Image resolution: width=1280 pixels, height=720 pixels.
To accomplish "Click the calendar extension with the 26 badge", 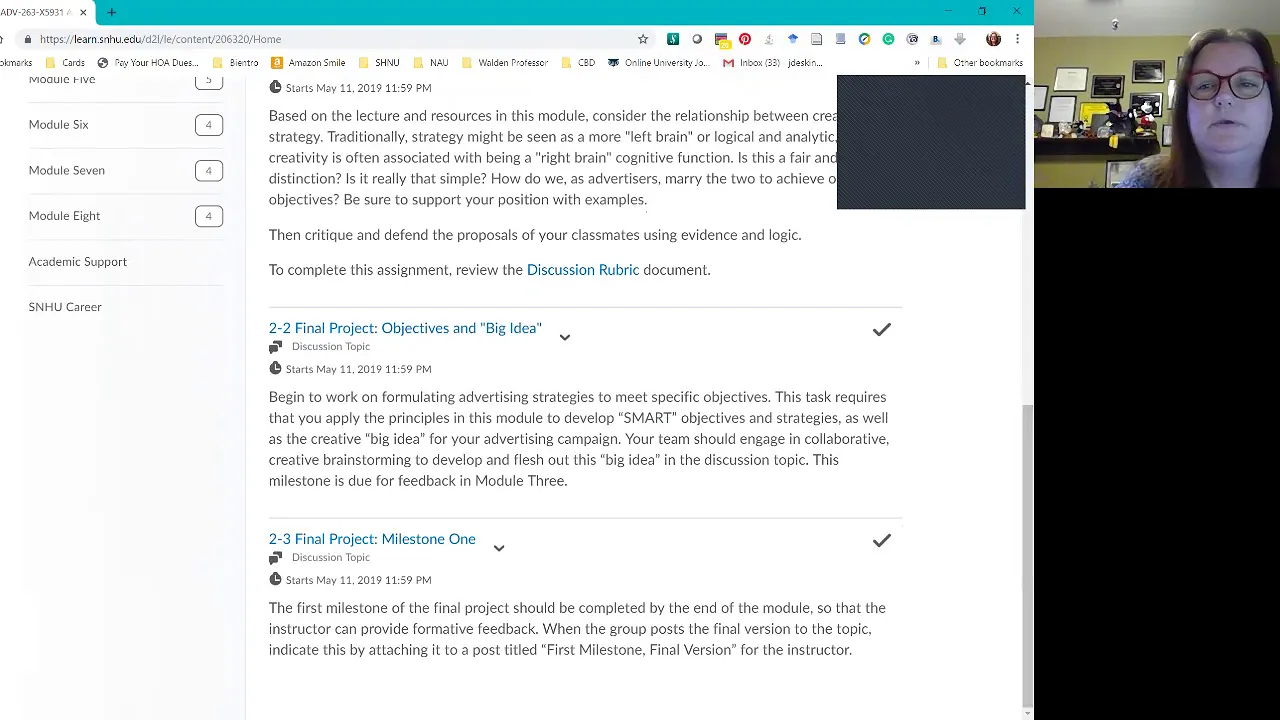I will tap(721, 40).
